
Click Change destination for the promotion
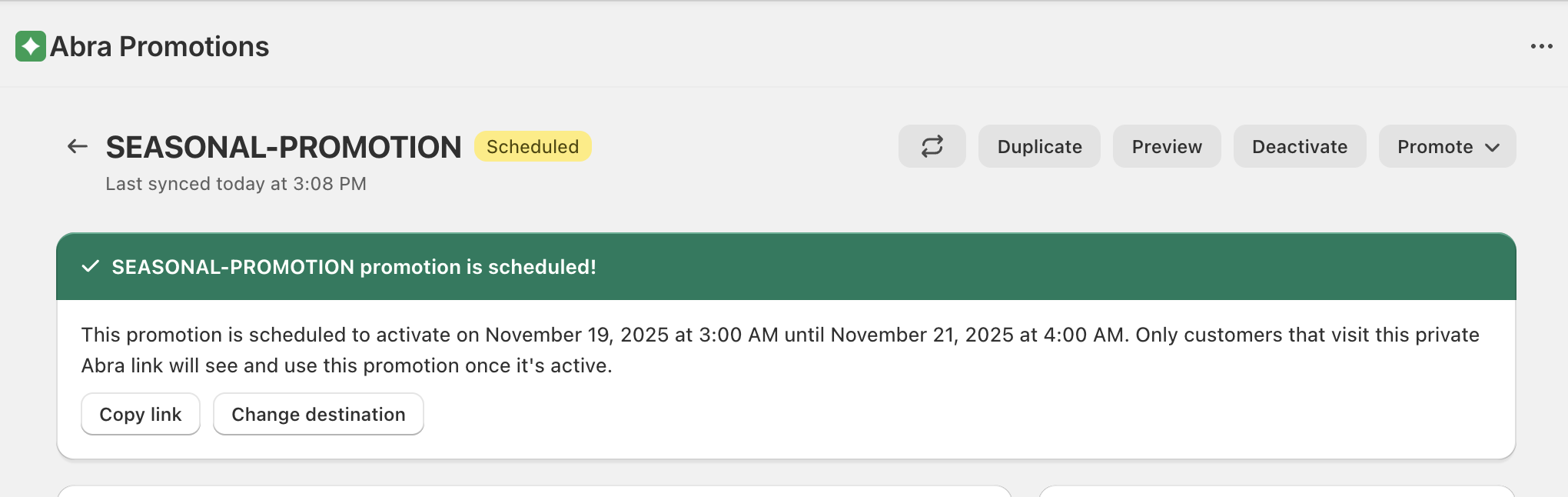coord(318,414)
